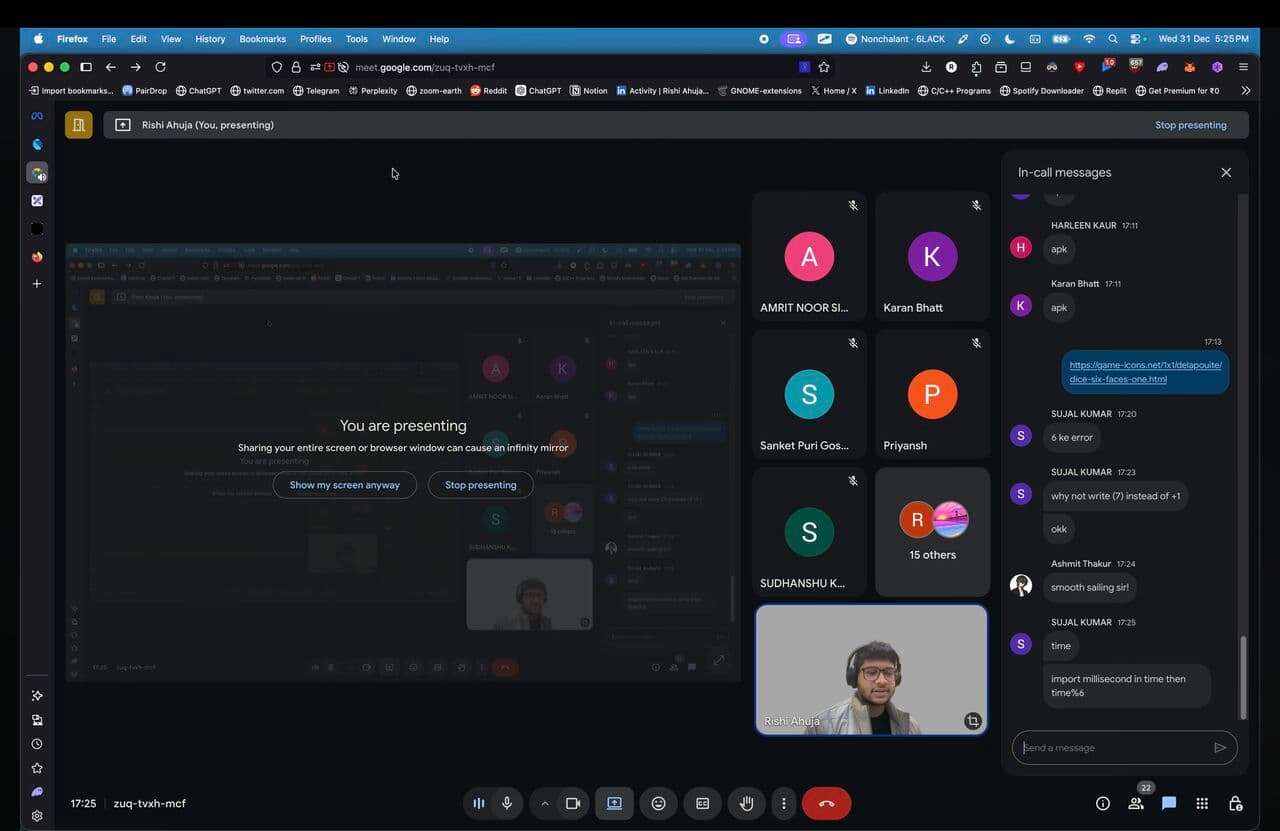
Task: Click the send message arrow icon
Action: 1220,748
